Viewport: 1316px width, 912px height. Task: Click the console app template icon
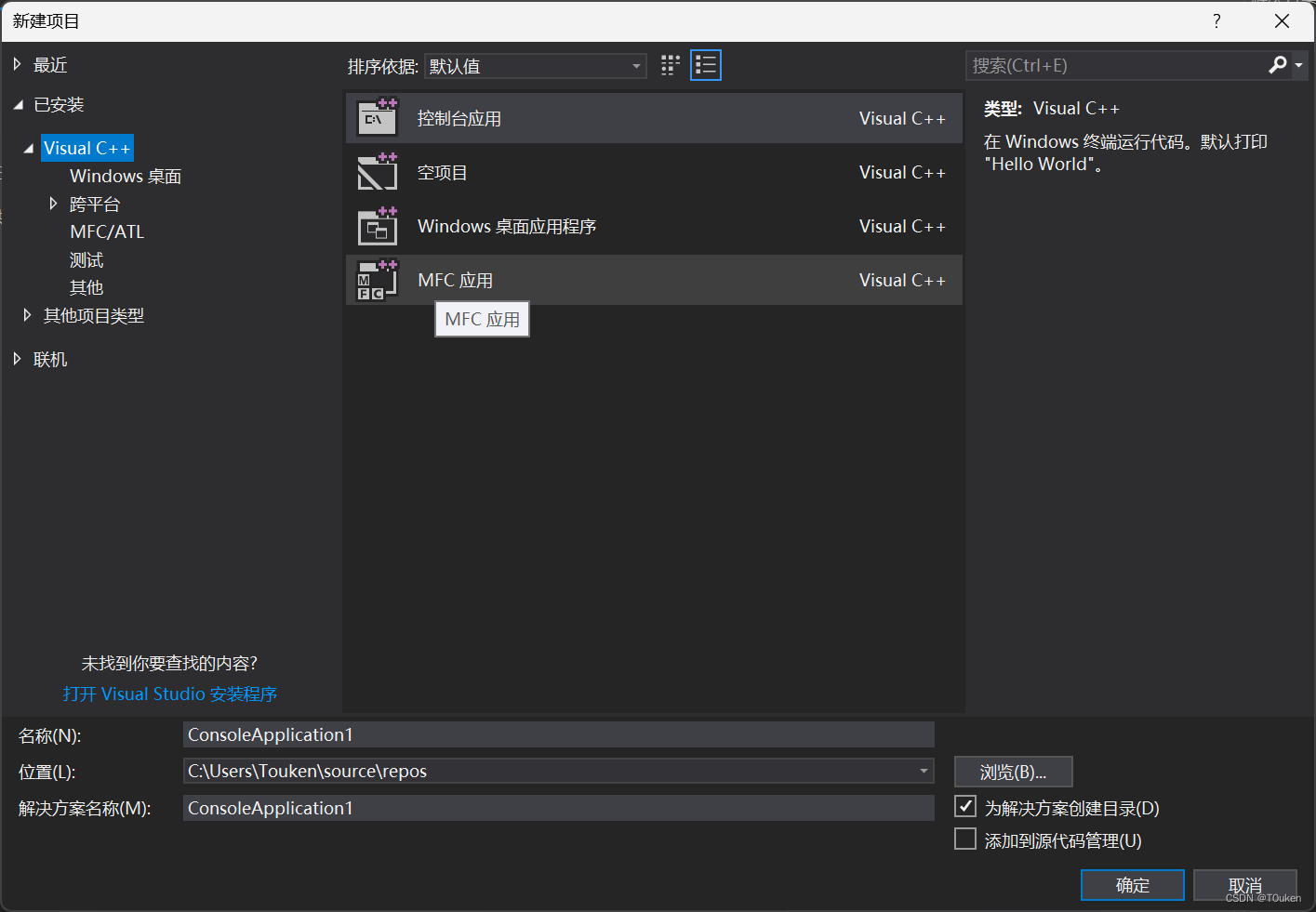pyautogui.click(x=378, y=117)
